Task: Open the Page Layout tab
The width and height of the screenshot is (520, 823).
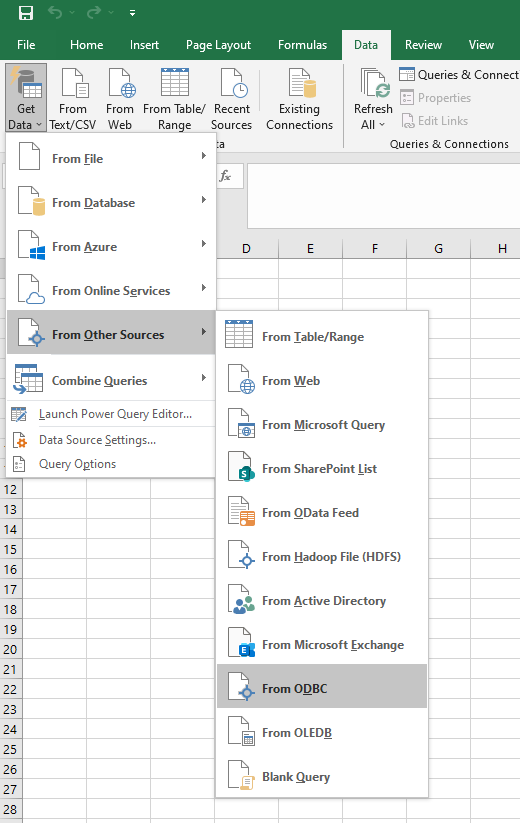Action: tap(218, 45)
